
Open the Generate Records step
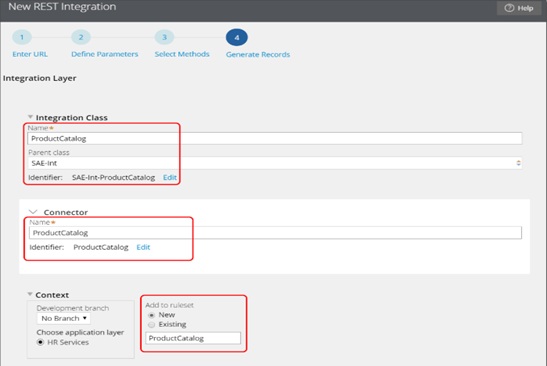pyautogui.click(x=258, y=54)
